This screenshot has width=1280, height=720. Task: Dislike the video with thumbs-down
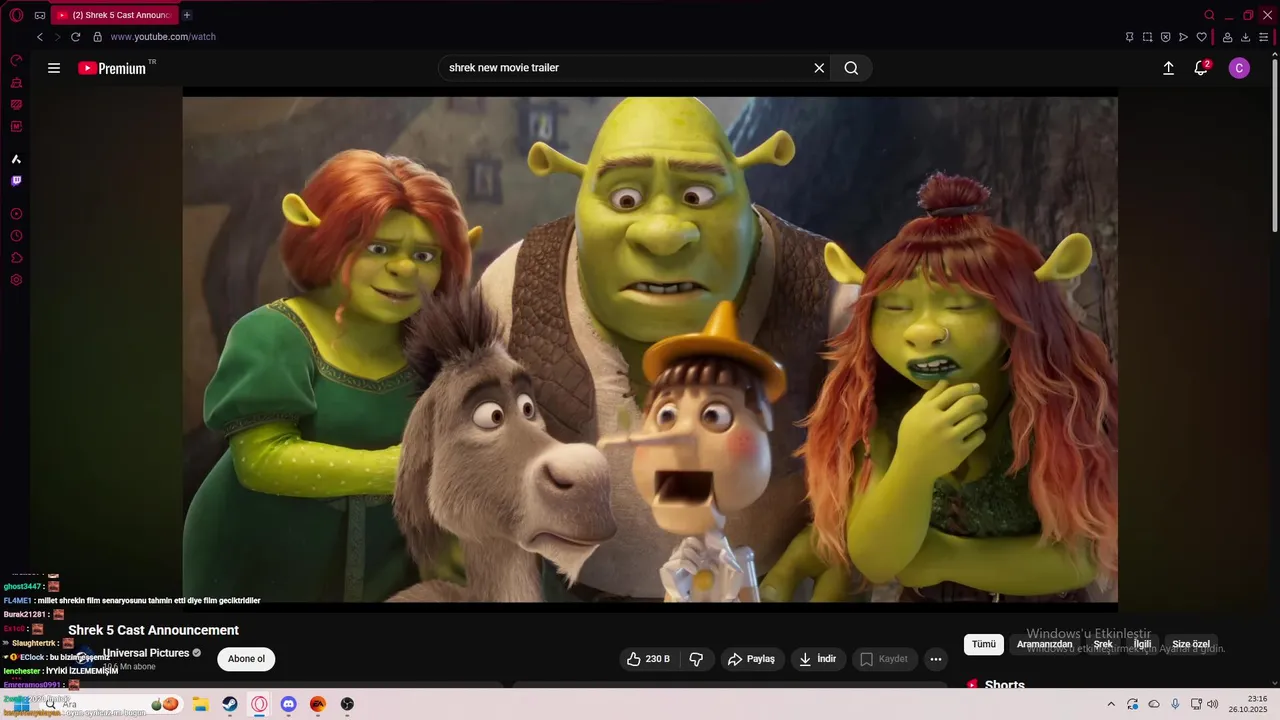tap(697, 659)
